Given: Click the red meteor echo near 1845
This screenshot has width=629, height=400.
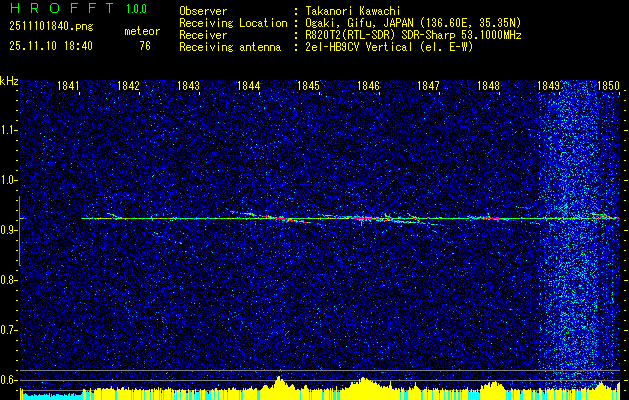Looking at the screenshot, I should (x=287, y=219).
